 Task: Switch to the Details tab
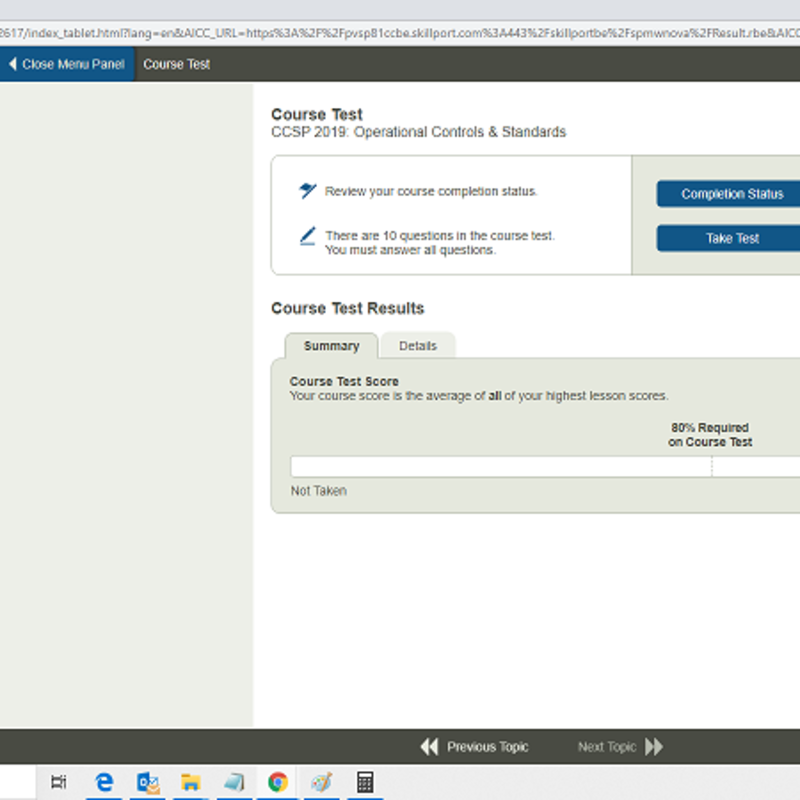pos(418,346)
